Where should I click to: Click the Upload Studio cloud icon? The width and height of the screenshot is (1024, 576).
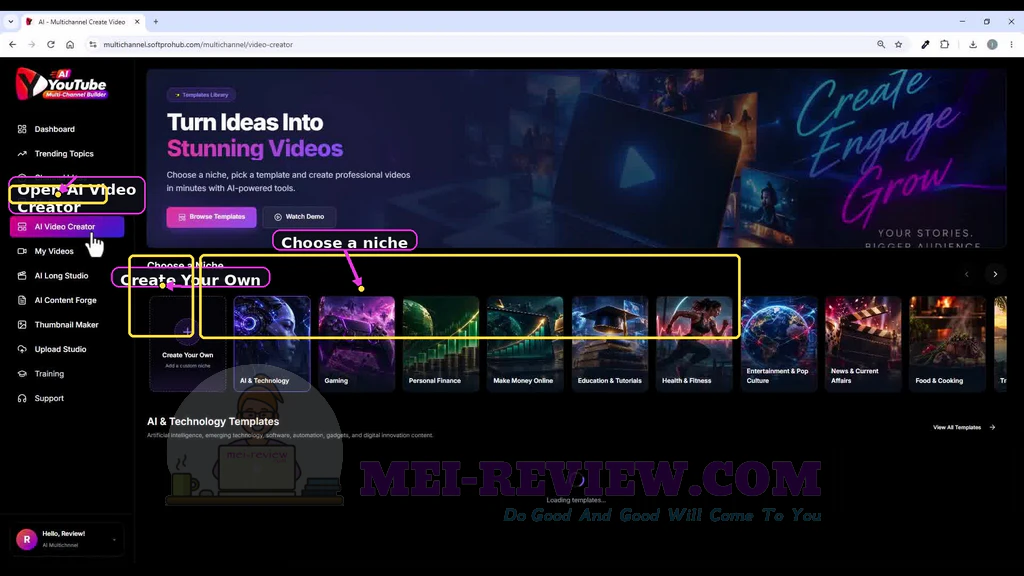pos(22,349)
